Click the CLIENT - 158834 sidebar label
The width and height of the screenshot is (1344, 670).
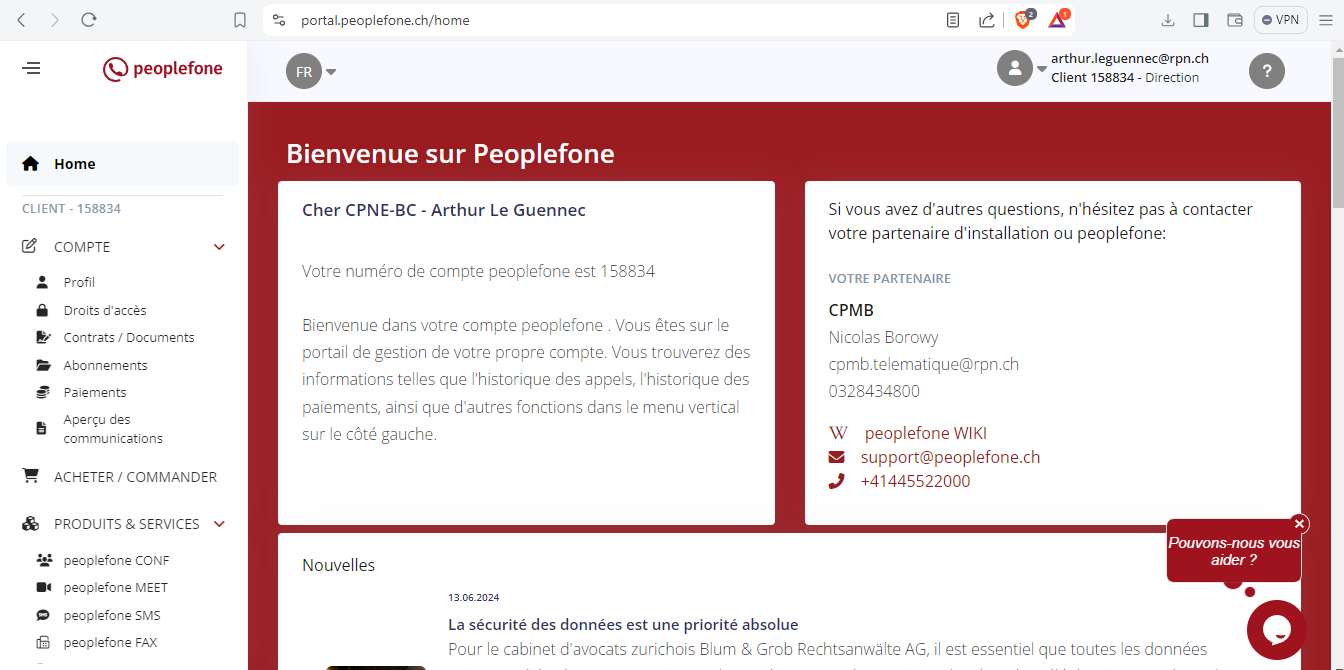tap(71, 209)
